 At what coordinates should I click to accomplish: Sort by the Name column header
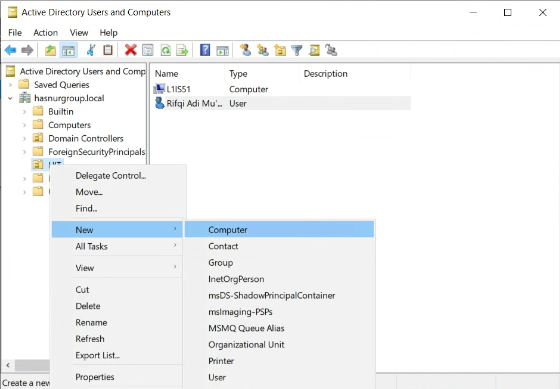click(188, 74)
